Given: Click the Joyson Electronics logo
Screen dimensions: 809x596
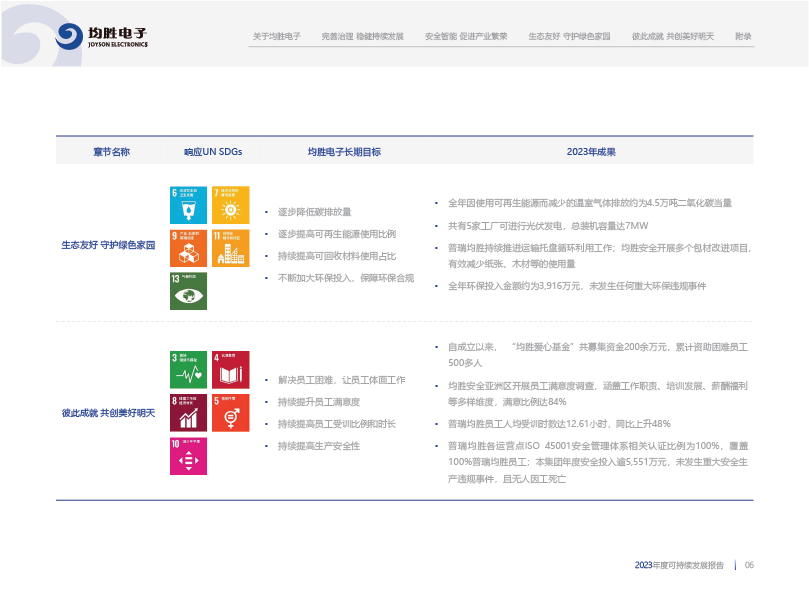Looking at the screenshot, I should point(102,37).
